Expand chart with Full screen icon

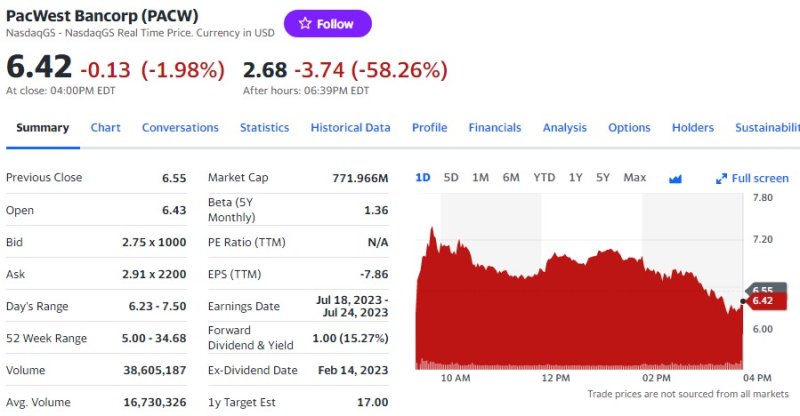click(752, 178)
